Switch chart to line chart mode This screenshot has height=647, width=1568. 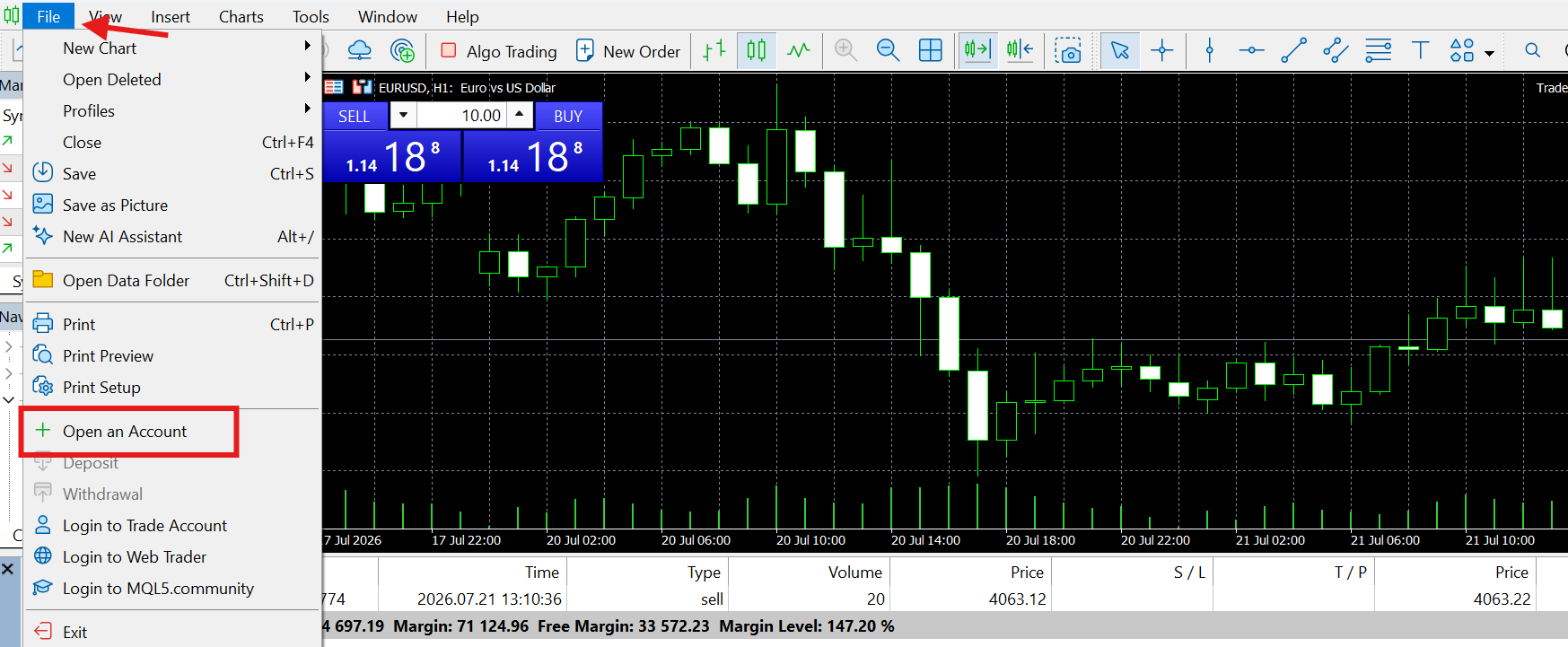click(x=798, y=50)
